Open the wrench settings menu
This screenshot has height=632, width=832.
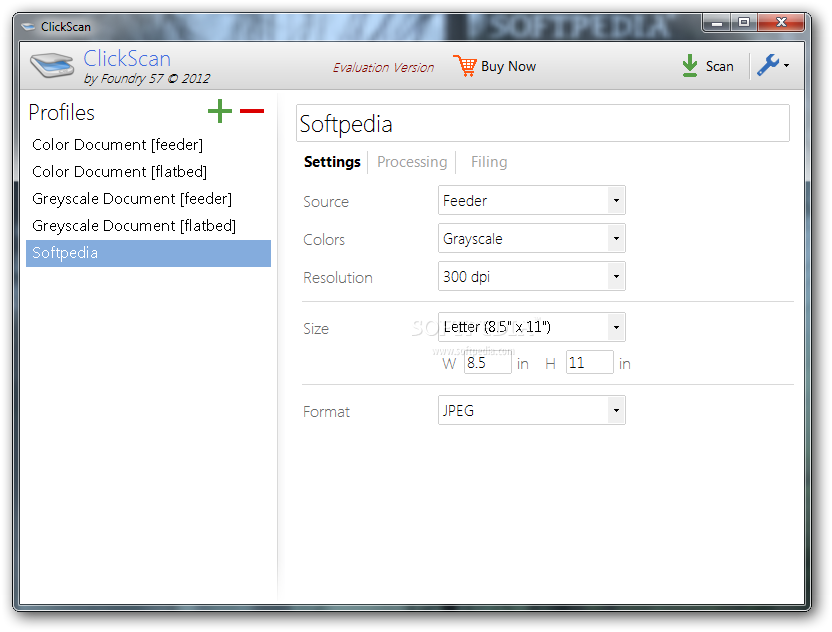coord(768,65)
